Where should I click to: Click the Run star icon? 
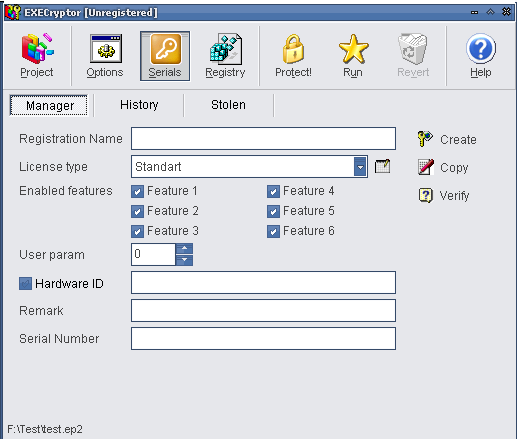[353, 49]
